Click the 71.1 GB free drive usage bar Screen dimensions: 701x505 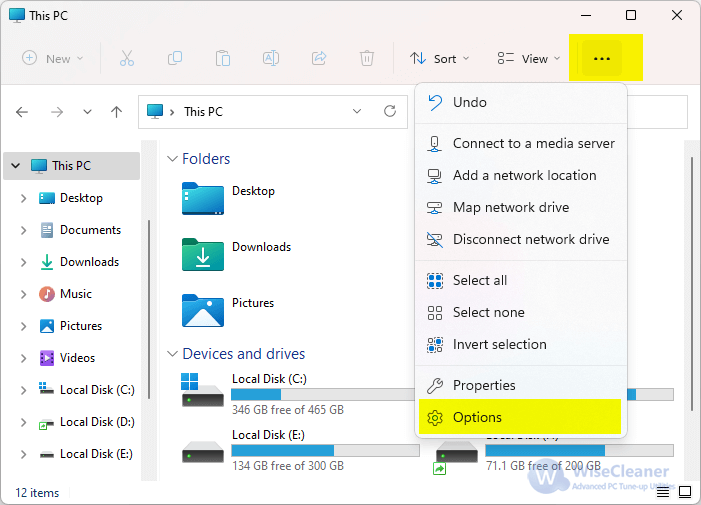[x=579, y=450]
